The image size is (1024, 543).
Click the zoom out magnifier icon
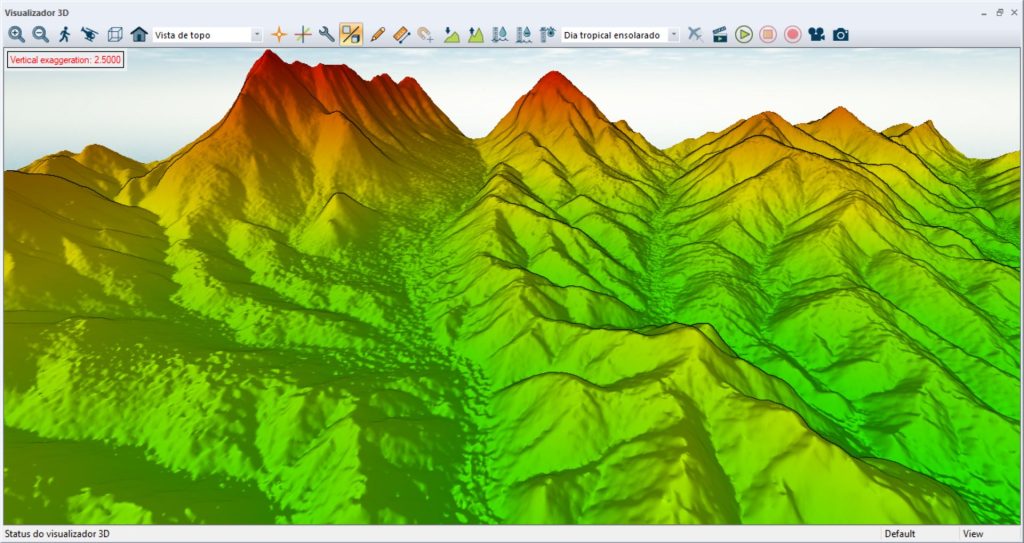pos(41,34)
